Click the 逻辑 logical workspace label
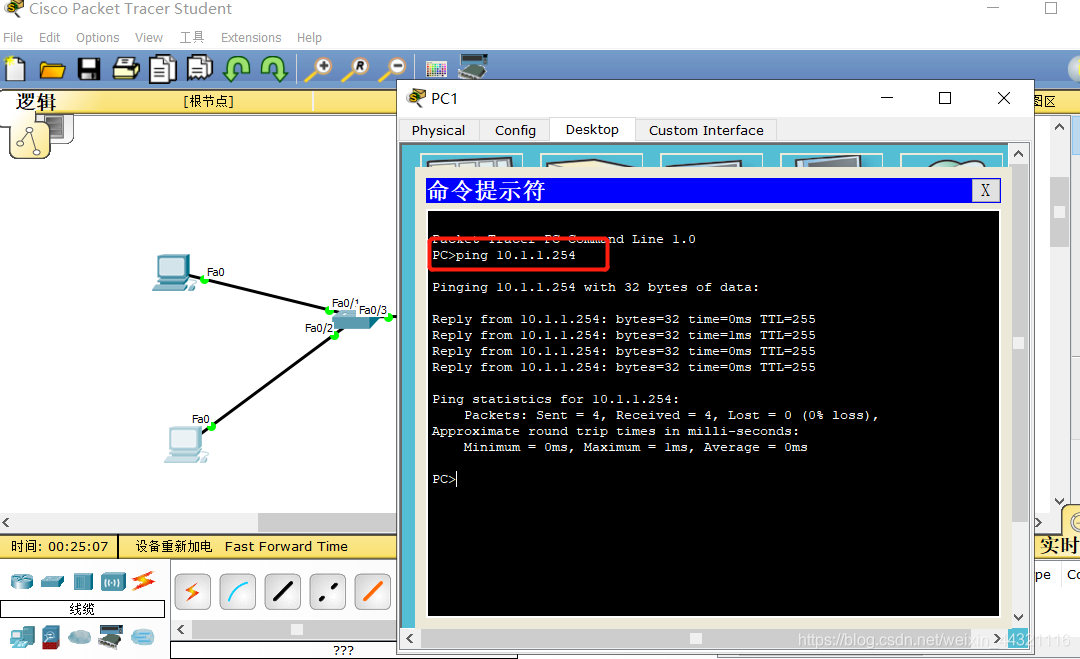This screenshot has width=1080, height=659. pos(37,102)
